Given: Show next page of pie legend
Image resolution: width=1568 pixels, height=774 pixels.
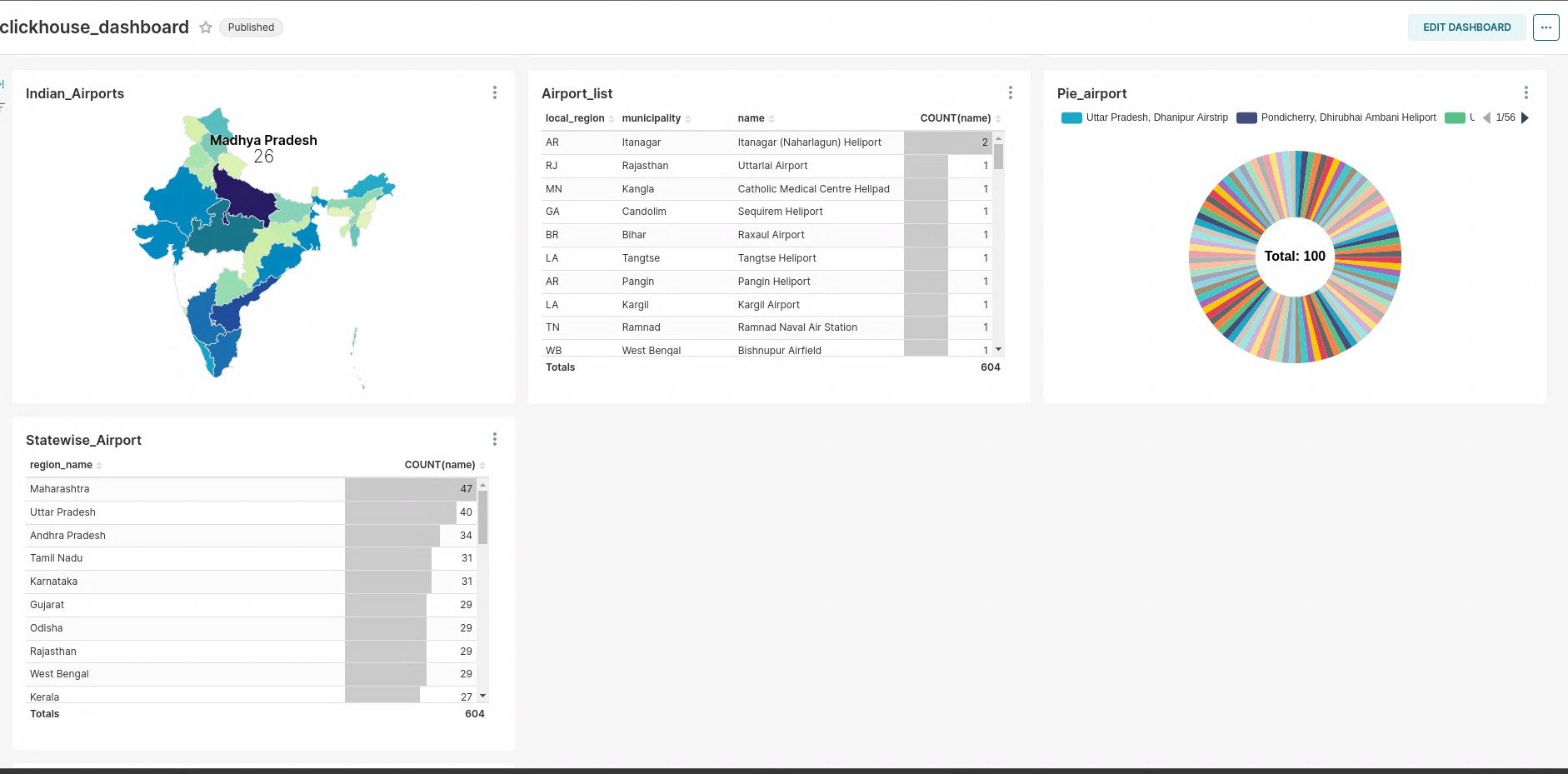Looking at the screenshot, I should click(1525, 118).
